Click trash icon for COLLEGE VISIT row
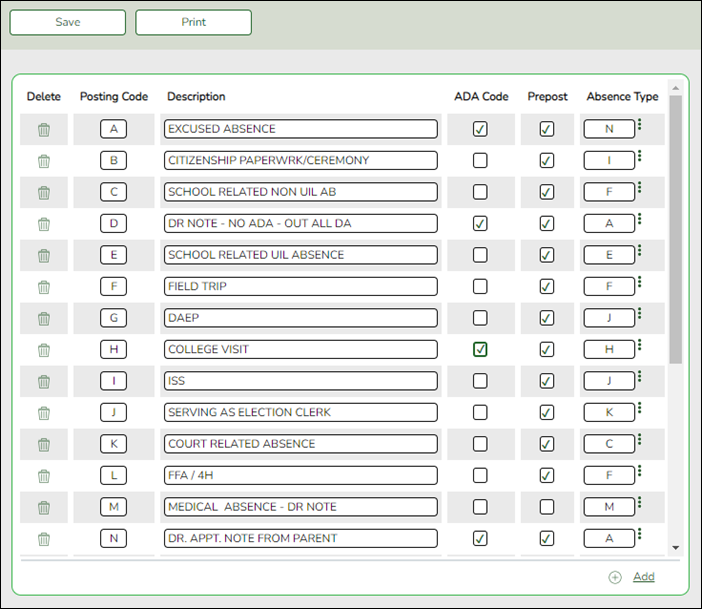The width and height of the screenshot is (702, 609). (44, 350)
